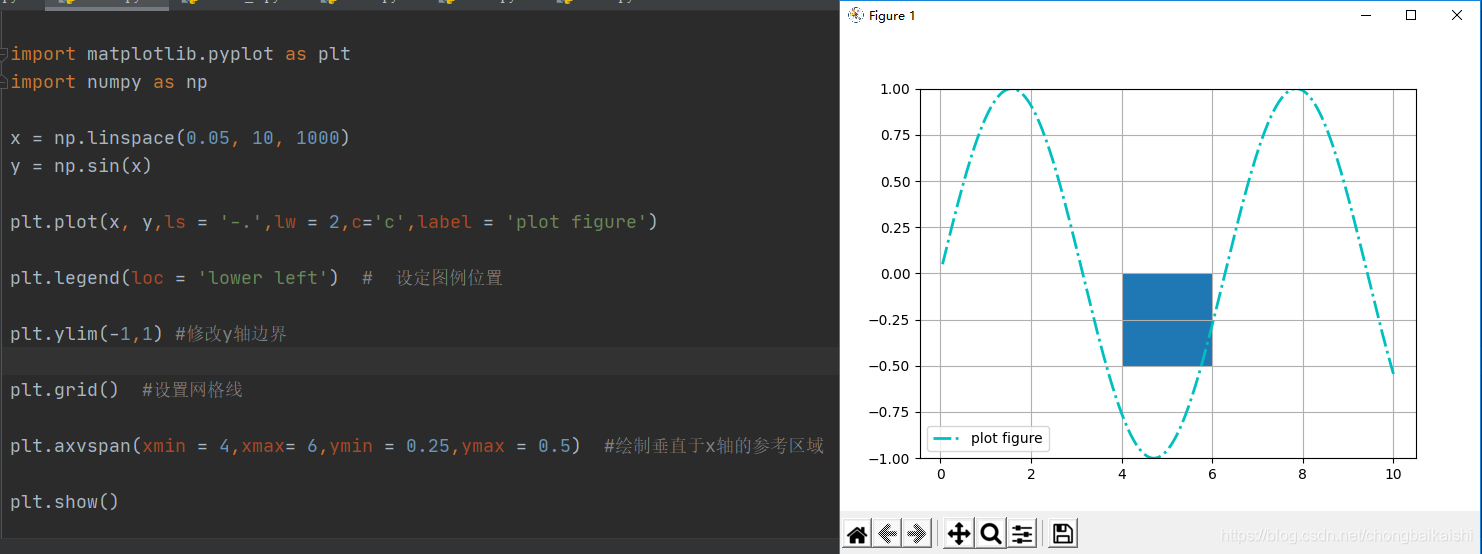The width and height of the screenshot is (1482, 554).
Task: Close the Figure 1 window
Action: (1457, 15)
